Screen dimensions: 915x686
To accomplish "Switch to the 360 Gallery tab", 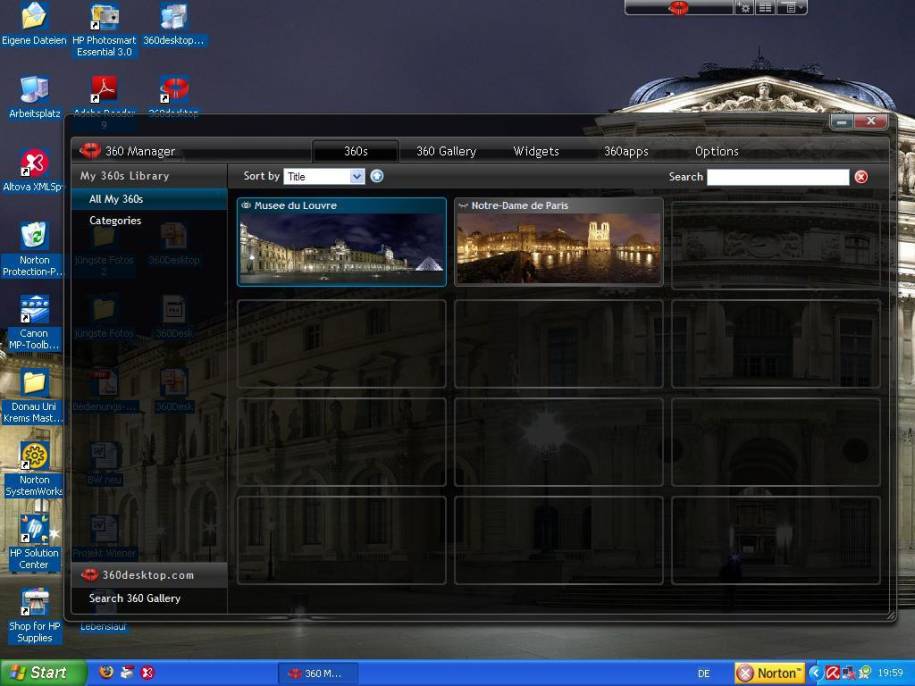I will [444, 151].
